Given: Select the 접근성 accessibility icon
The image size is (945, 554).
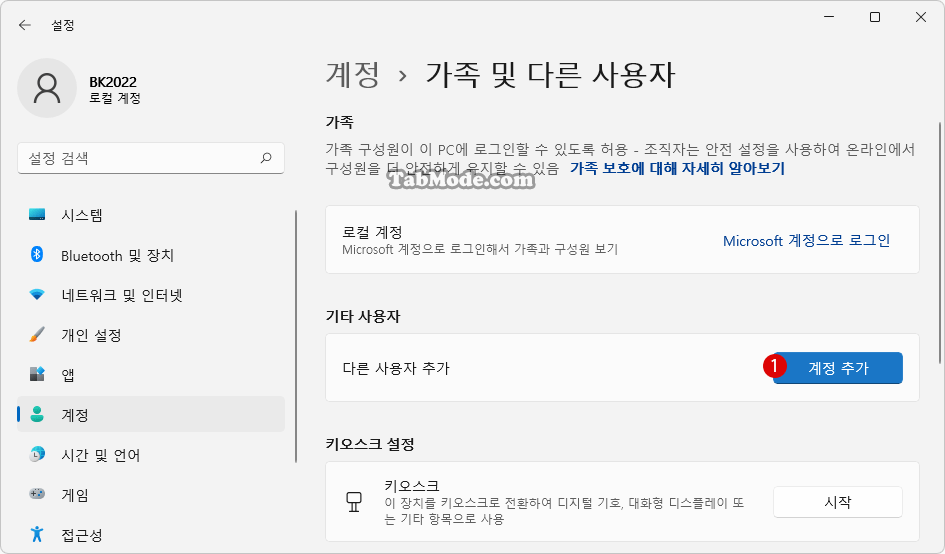Looking at the screenshot, I should pos(37,534).
